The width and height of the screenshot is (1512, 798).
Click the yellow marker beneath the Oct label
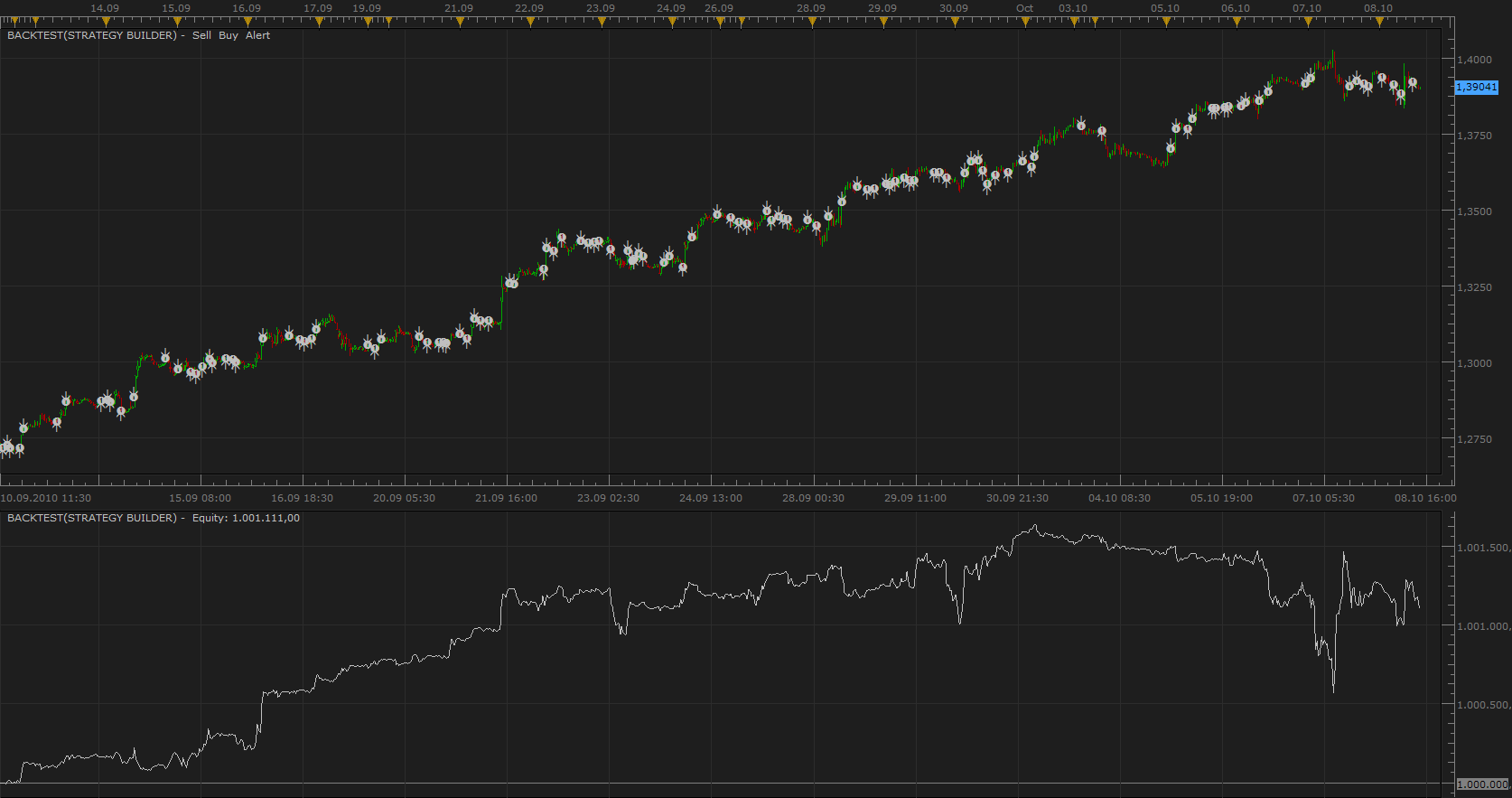pyautogui.click(x=1024, y=22)
